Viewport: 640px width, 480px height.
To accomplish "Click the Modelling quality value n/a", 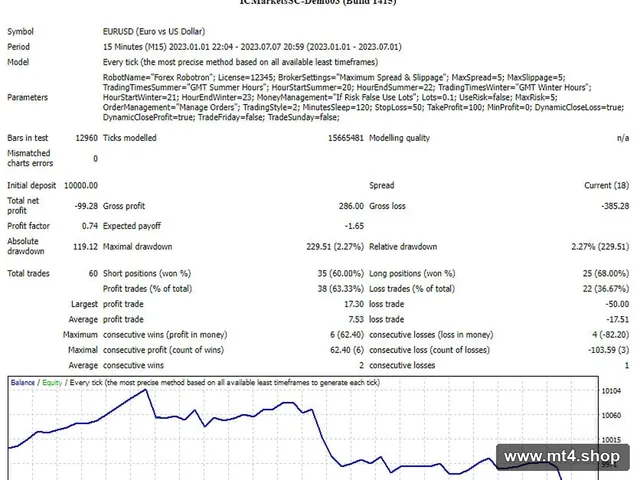I will coord(623,138).
